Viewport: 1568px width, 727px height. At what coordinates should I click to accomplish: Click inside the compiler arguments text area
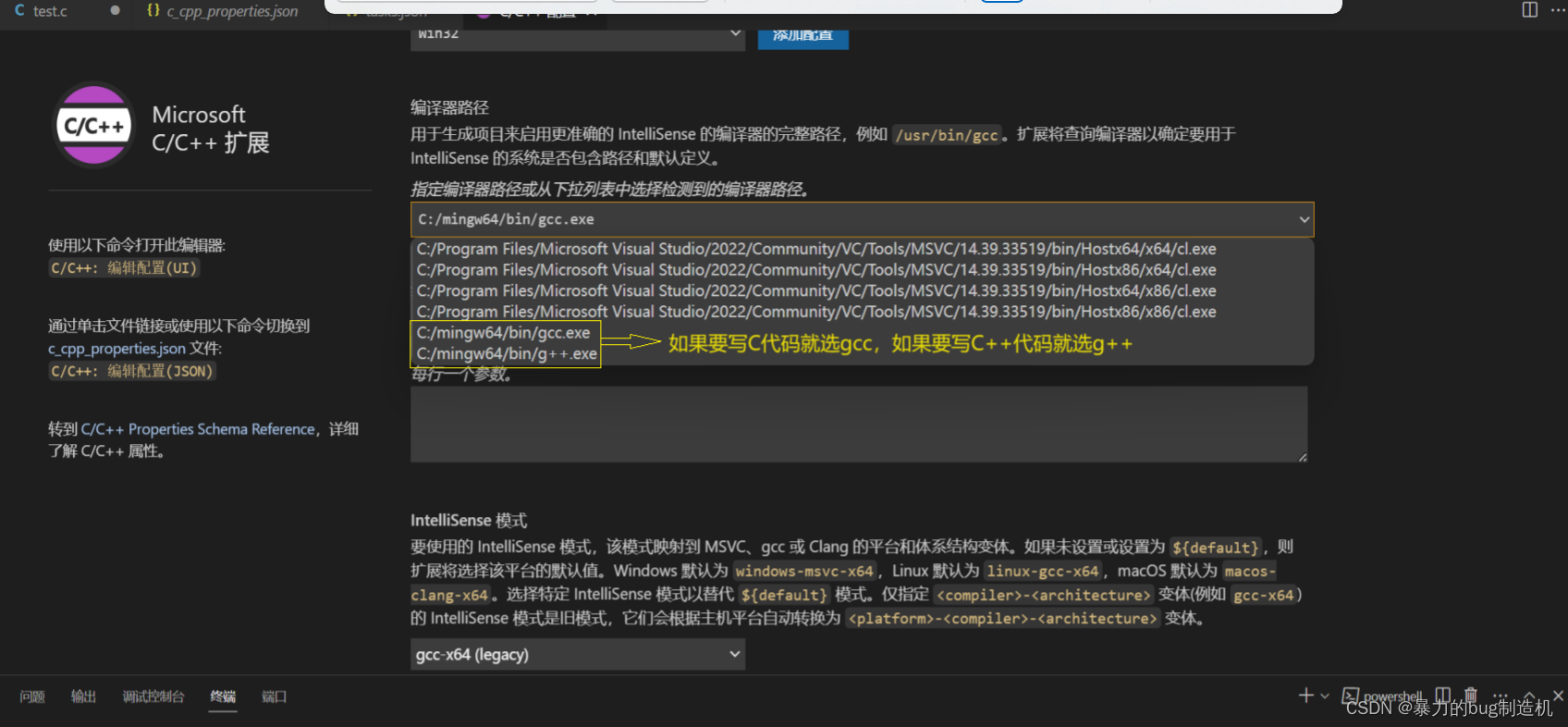pyautogui.click(x=859, y=425)
